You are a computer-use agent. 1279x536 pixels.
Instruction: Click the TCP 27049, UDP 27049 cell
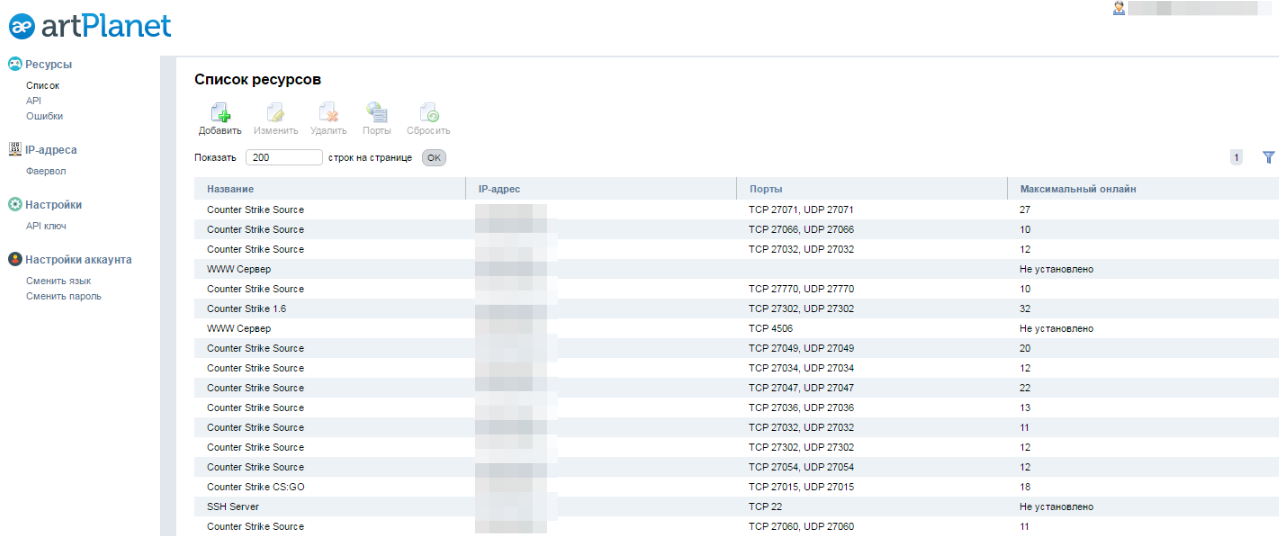(x=801, y=348)
